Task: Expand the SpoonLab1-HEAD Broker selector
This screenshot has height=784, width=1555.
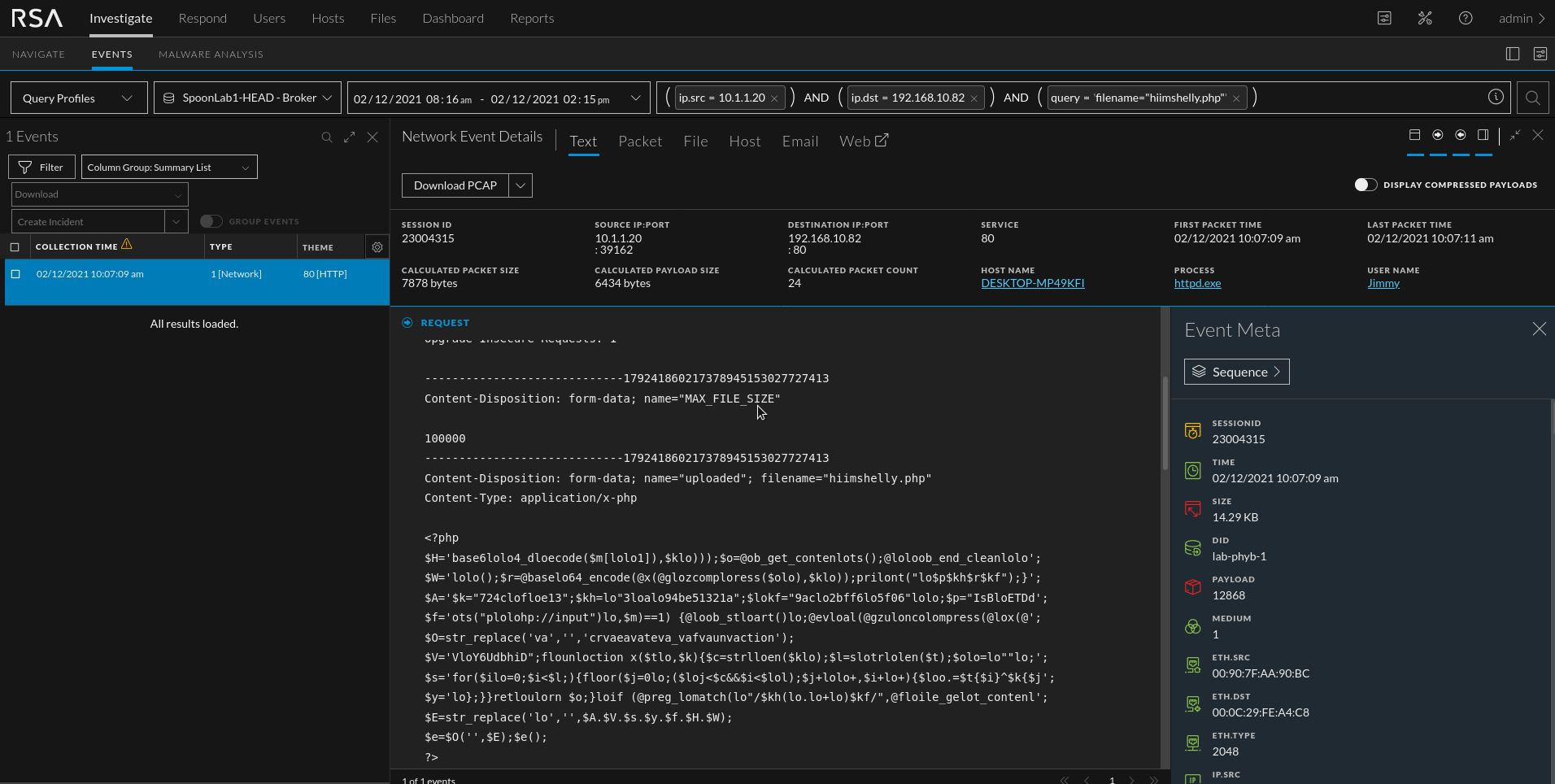Action: click(x=246, y=97)
